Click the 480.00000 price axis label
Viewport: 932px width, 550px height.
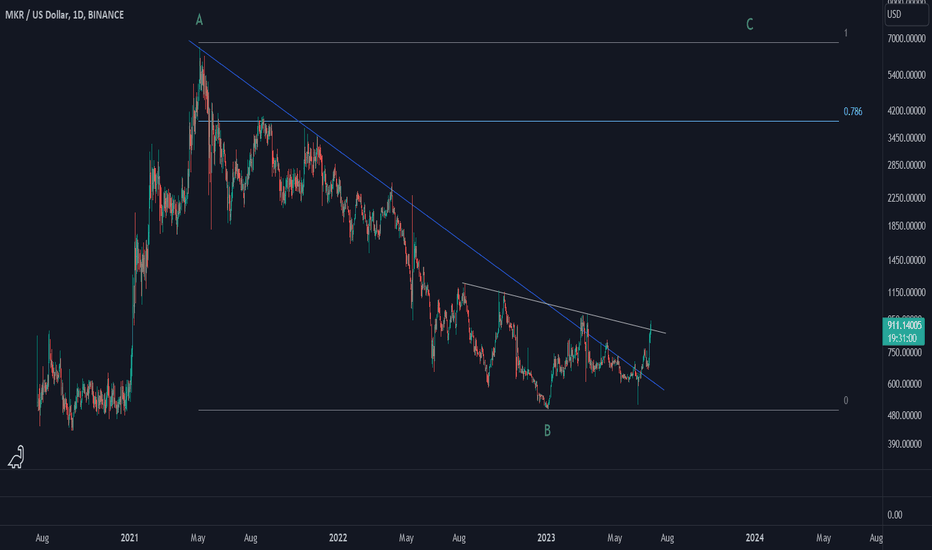907,416
